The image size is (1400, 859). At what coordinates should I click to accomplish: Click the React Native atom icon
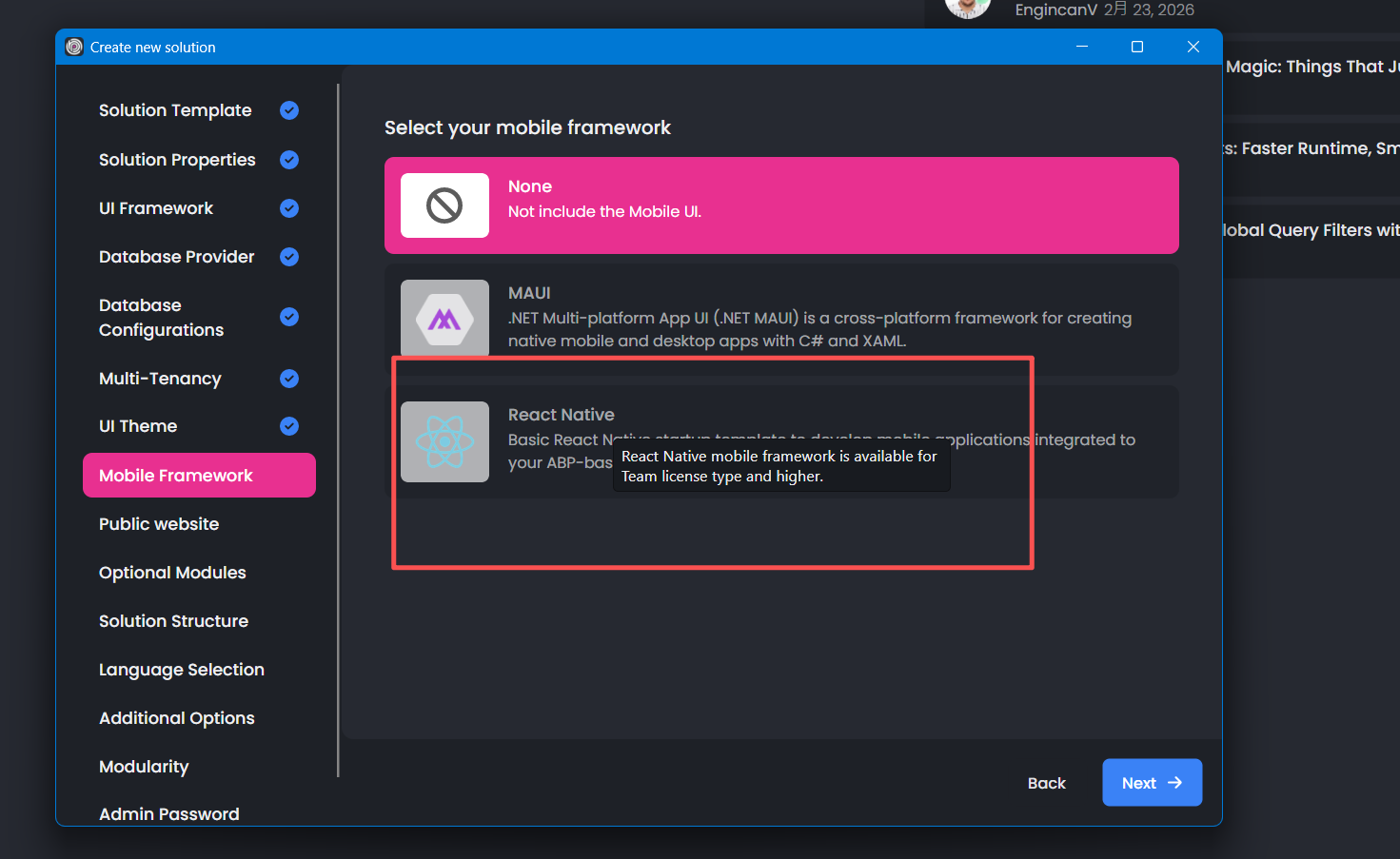[444, 441]
